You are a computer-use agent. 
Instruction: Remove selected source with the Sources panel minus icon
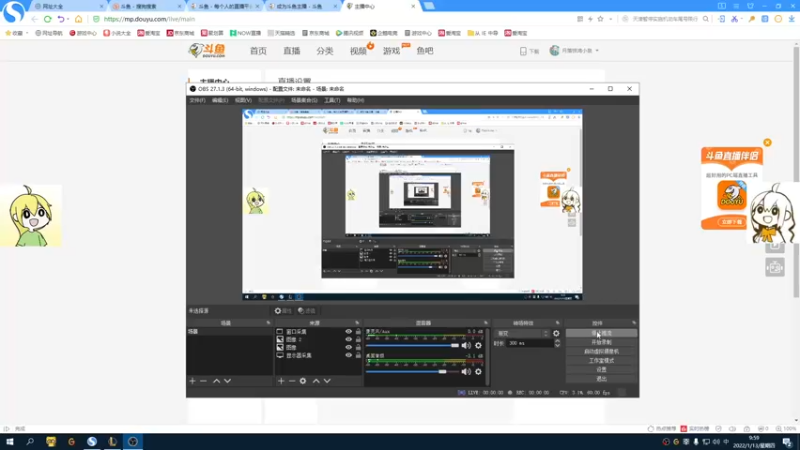[x=292, y=381]
